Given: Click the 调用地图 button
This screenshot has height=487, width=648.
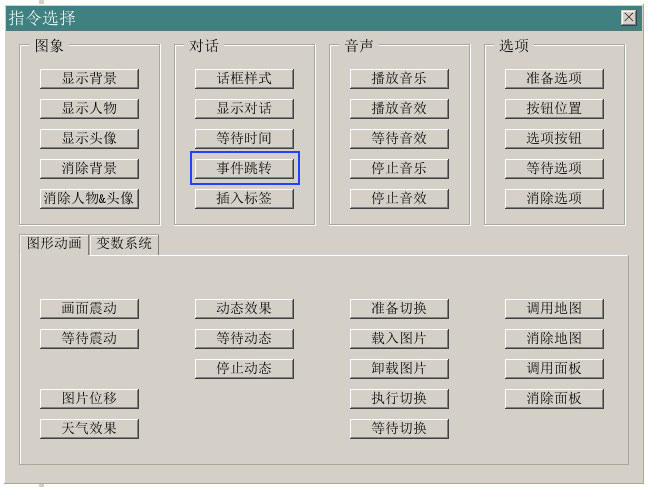Looking at the screenshot, I should pyautogui.click(x=554, y=309).
